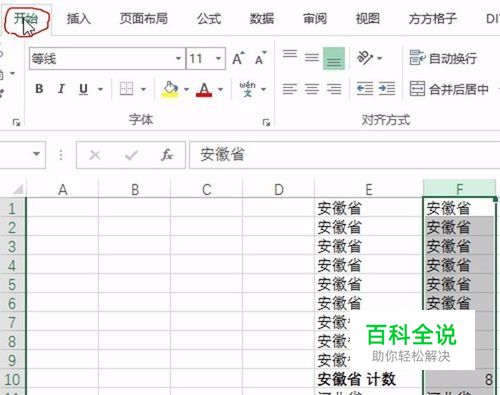This screenshot has width=500, height=395.
Task: Open insert function fx button
Action: tap(167, 155)
